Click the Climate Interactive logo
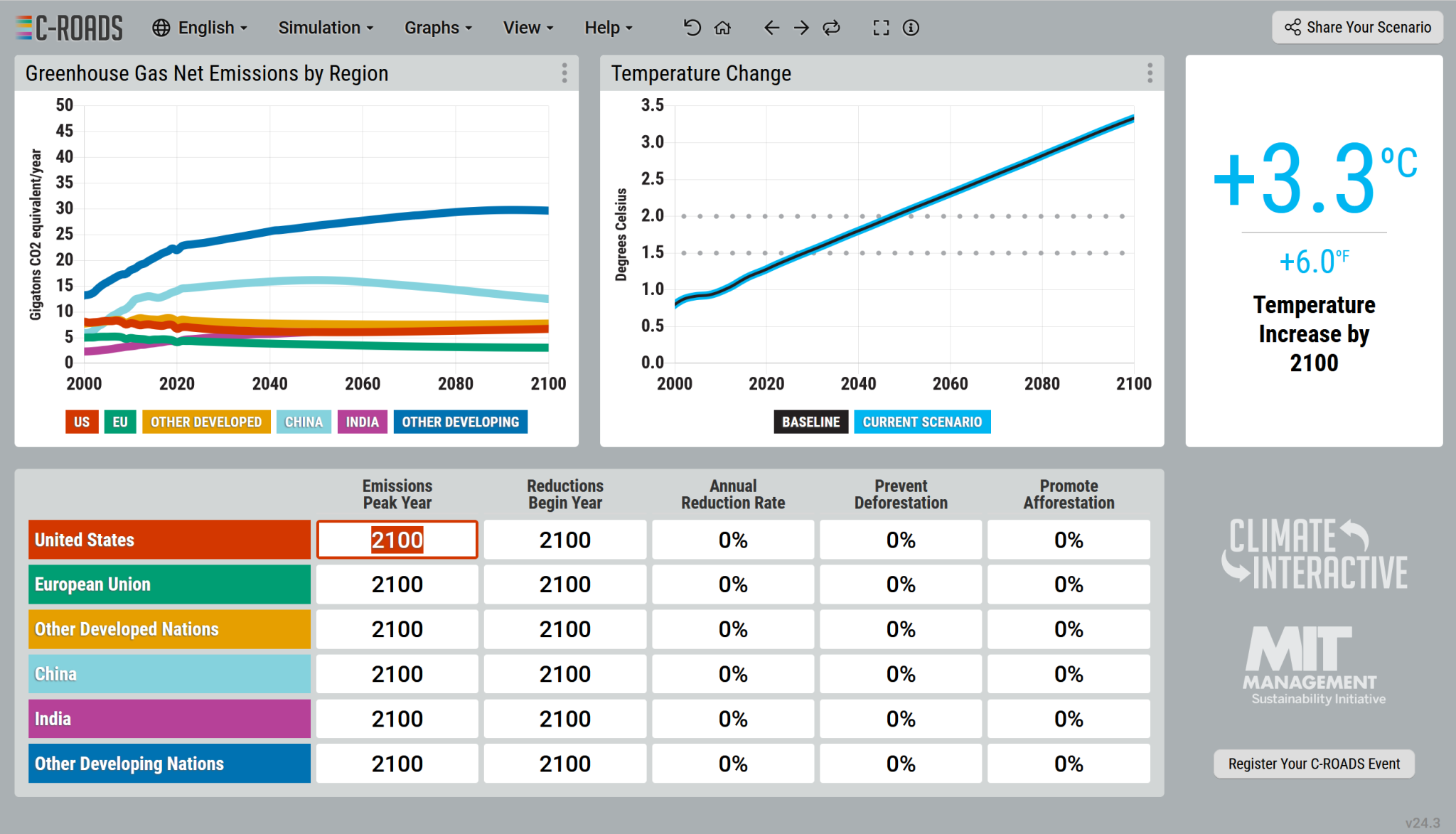 [x=1315, y=554]
